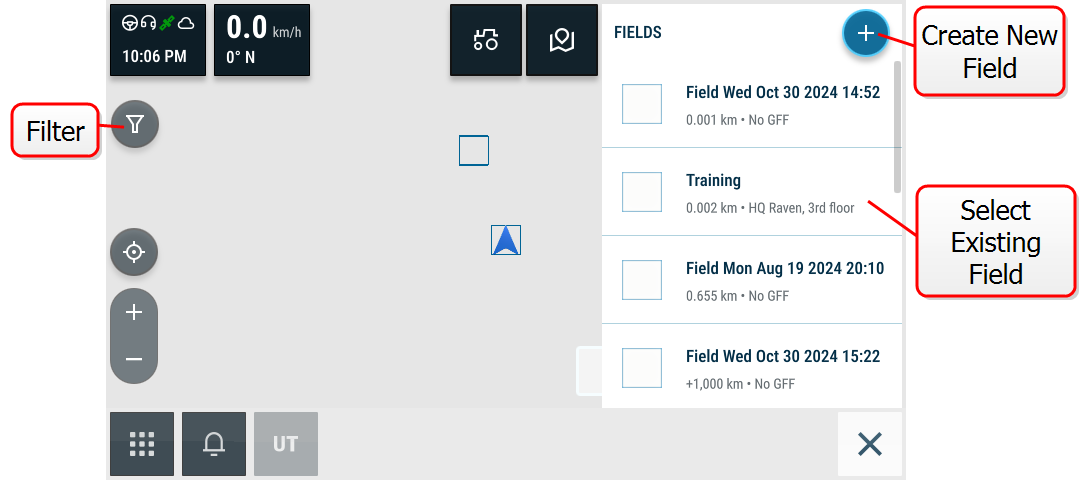
Task: Tap the speed and heading widget
Action: 262,40
